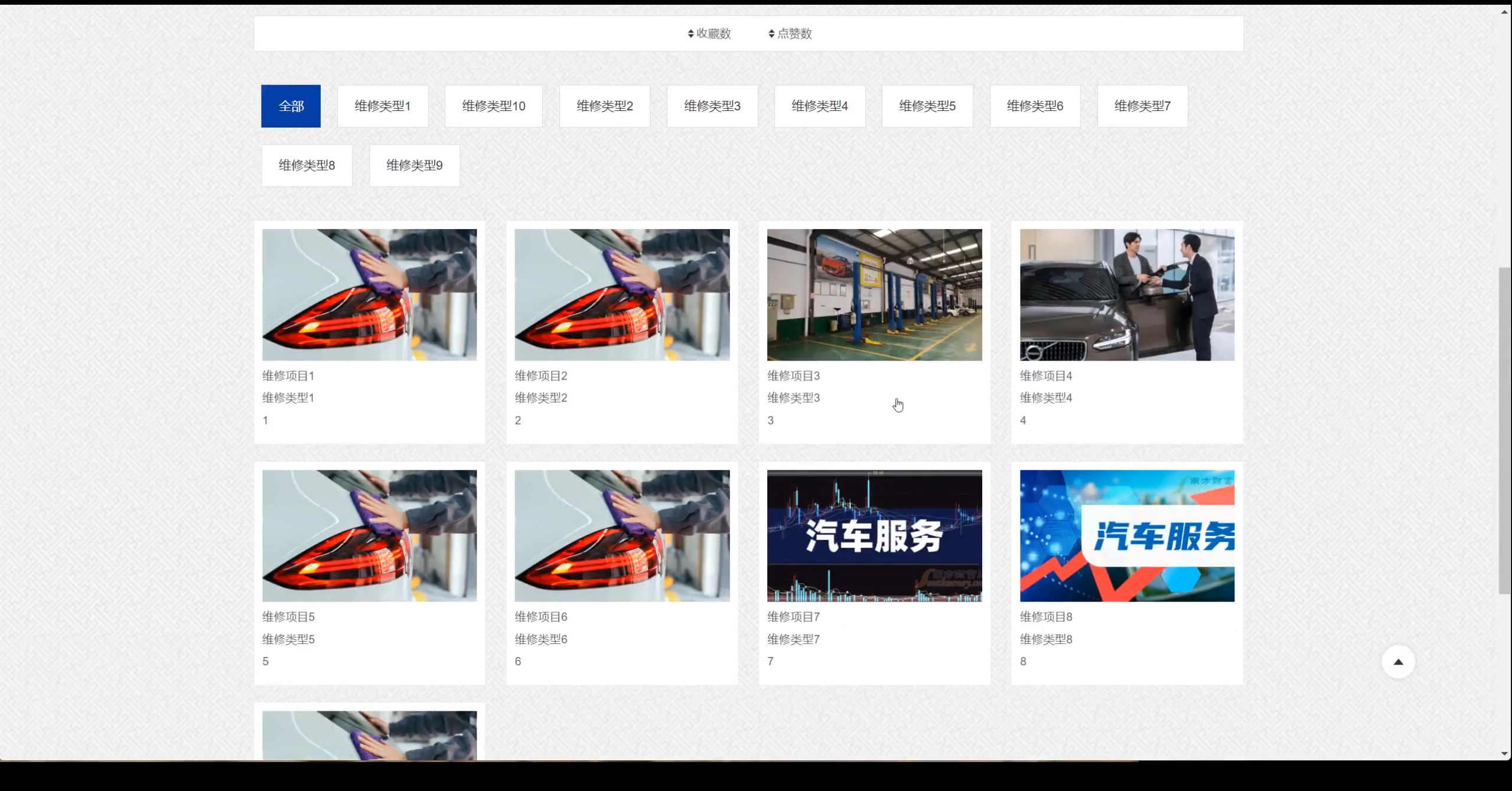The width and height of the screenshot is (1512, 791).
Task: Click 维修类型4 label under 维修项目4
Action: pyautogui.click(x=1046, y=398)
